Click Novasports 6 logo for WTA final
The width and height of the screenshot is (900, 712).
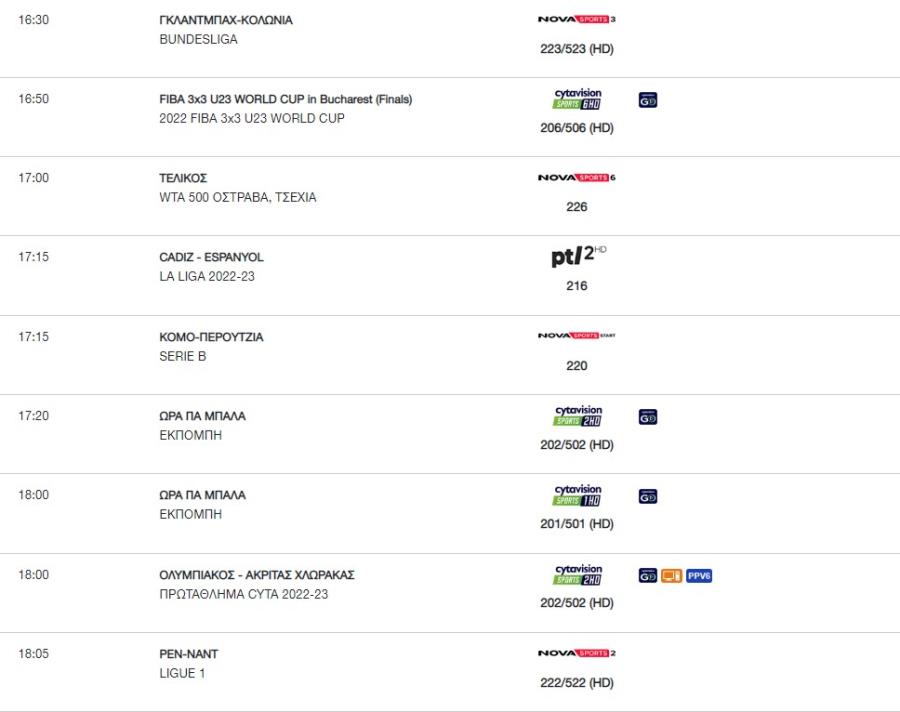click(576, 177)
